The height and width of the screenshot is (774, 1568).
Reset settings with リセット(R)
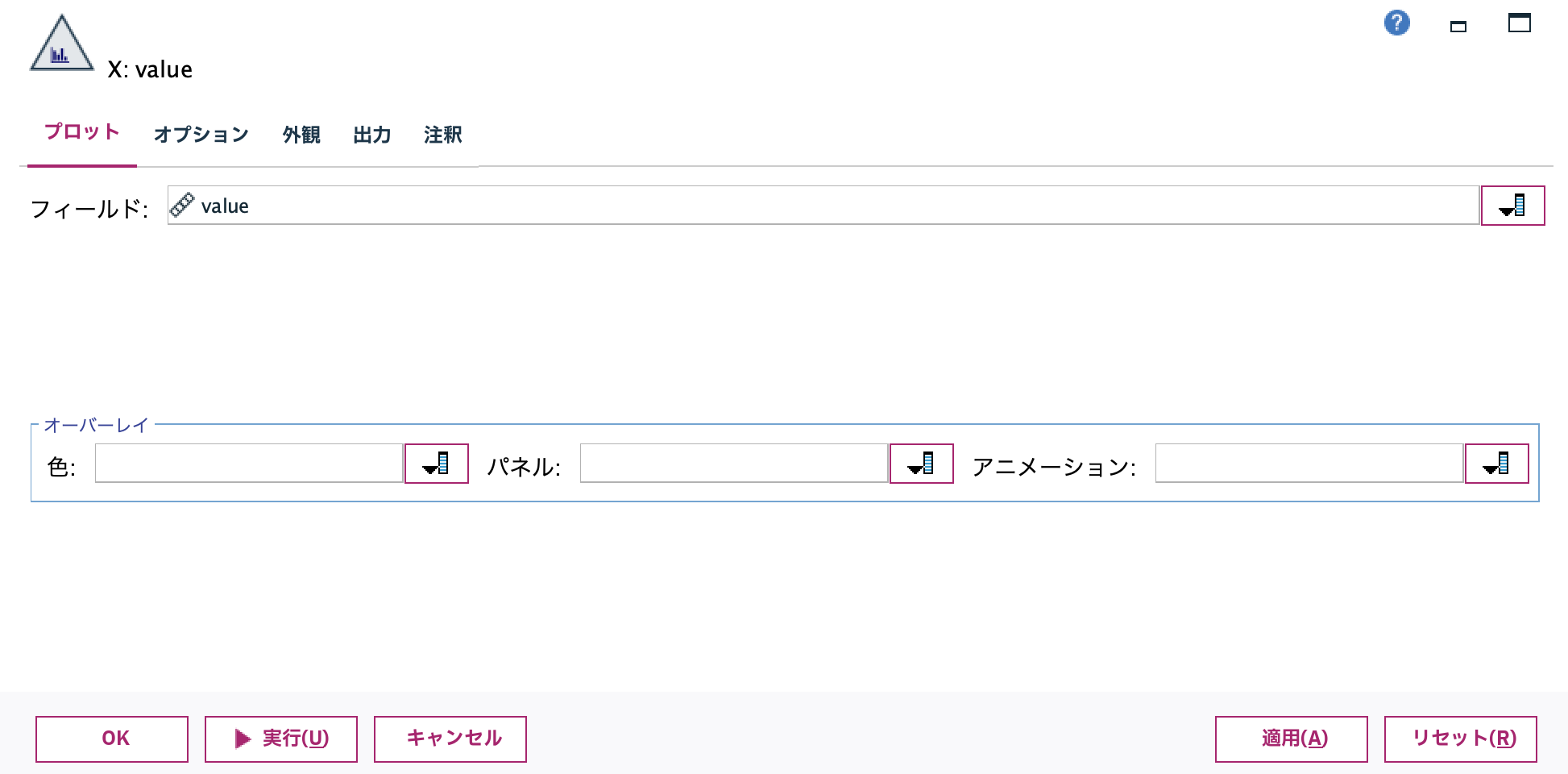tap(1460, 738)
